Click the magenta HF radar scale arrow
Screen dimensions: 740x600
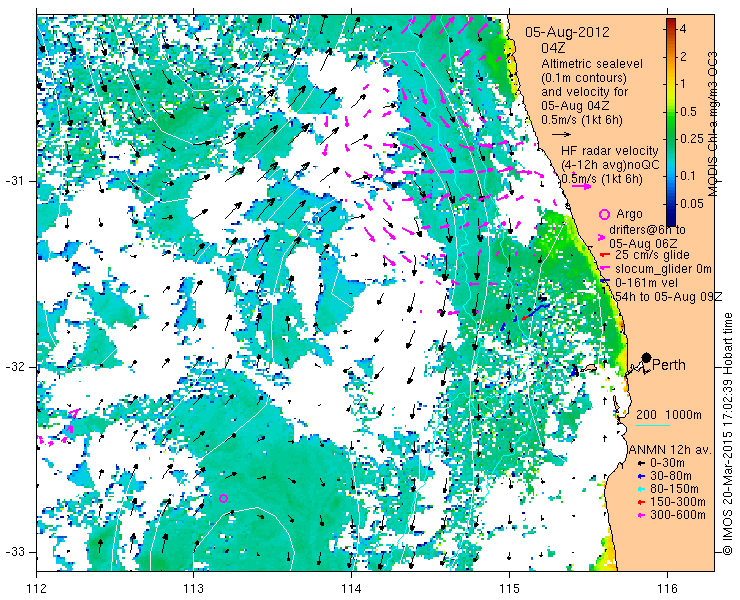581,186
